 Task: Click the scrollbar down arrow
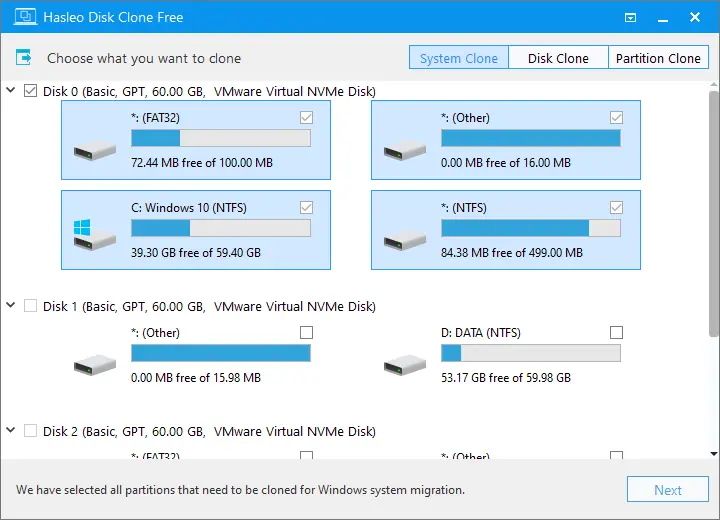tap(714, 454)
